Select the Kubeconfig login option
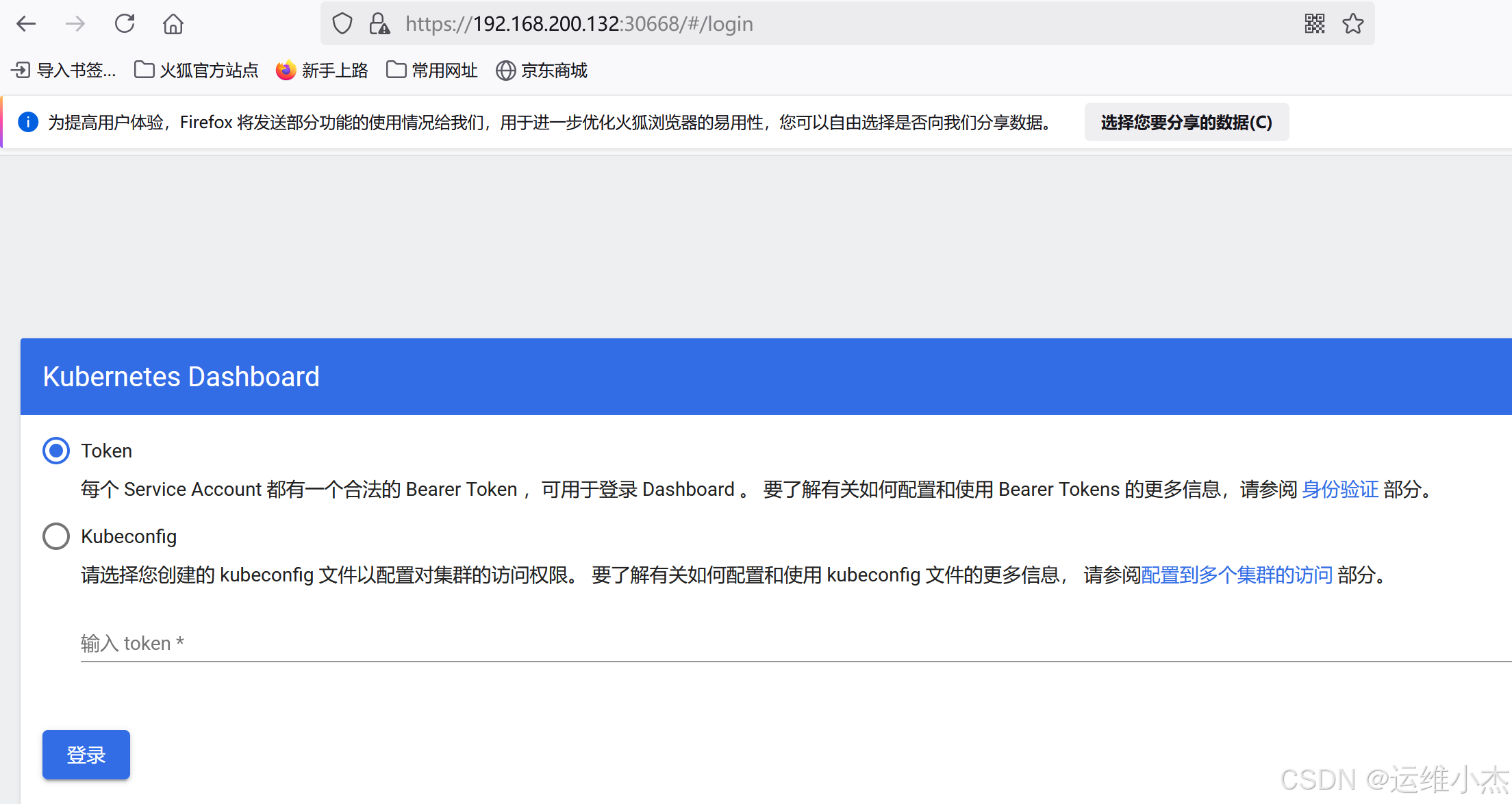This screenshot has width=1512, height=804. [x=56, y=536]
